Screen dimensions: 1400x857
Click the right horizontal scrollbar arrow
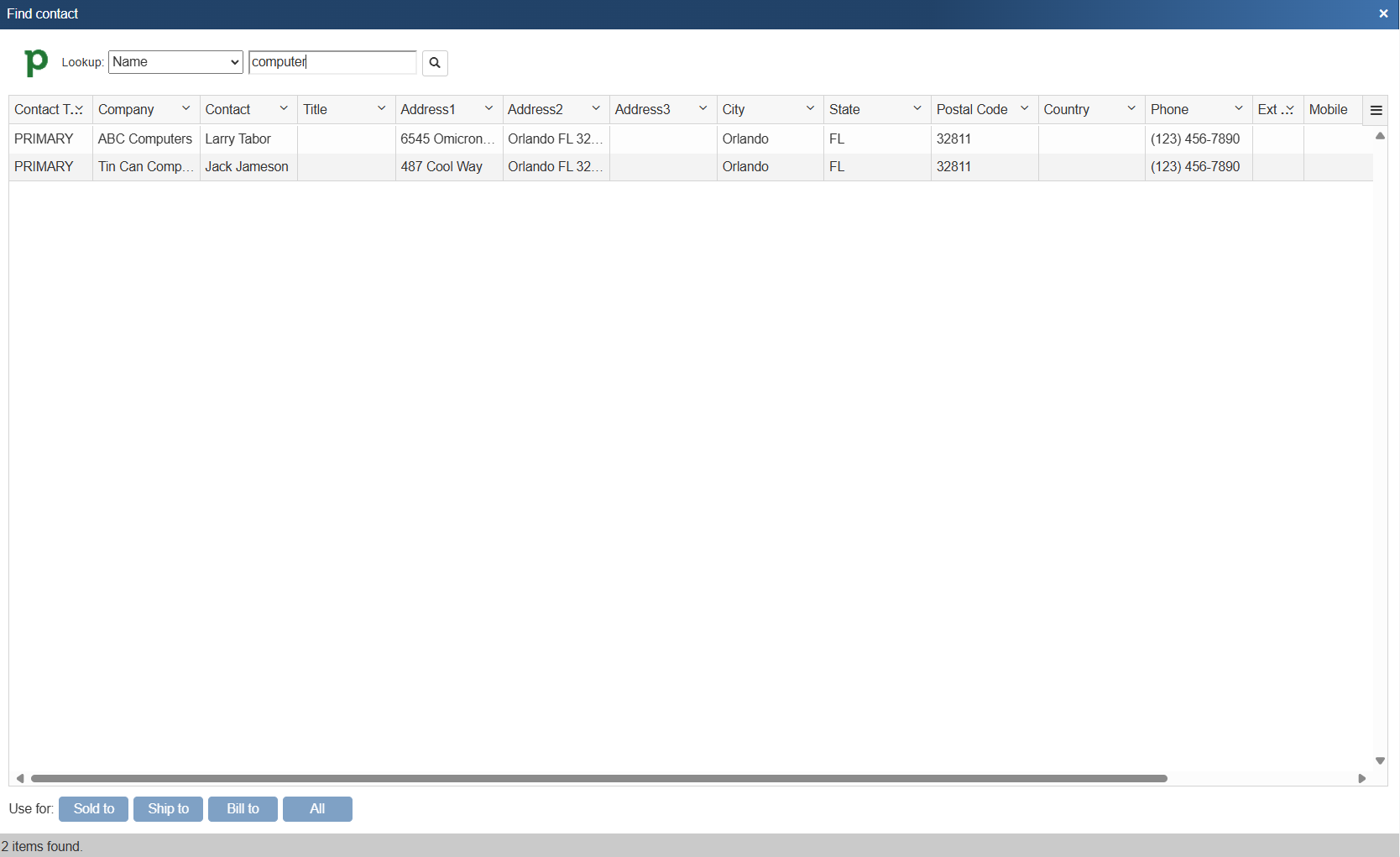1363,778
